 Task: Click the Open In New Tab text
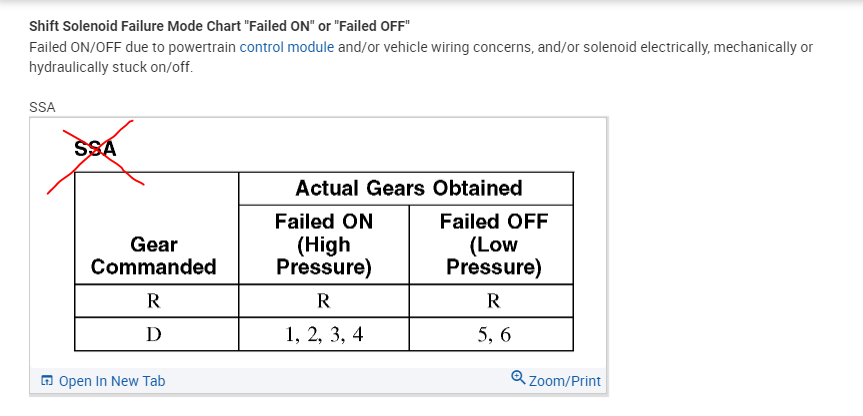point(112,381)
